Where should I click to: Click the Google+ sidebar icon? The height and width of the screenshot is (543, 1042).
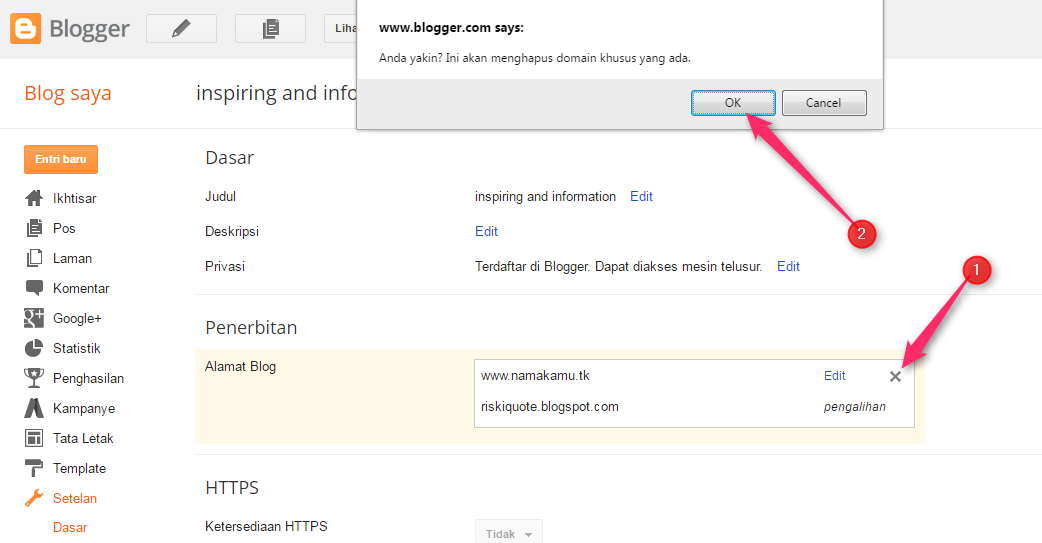tap(34, 318)
